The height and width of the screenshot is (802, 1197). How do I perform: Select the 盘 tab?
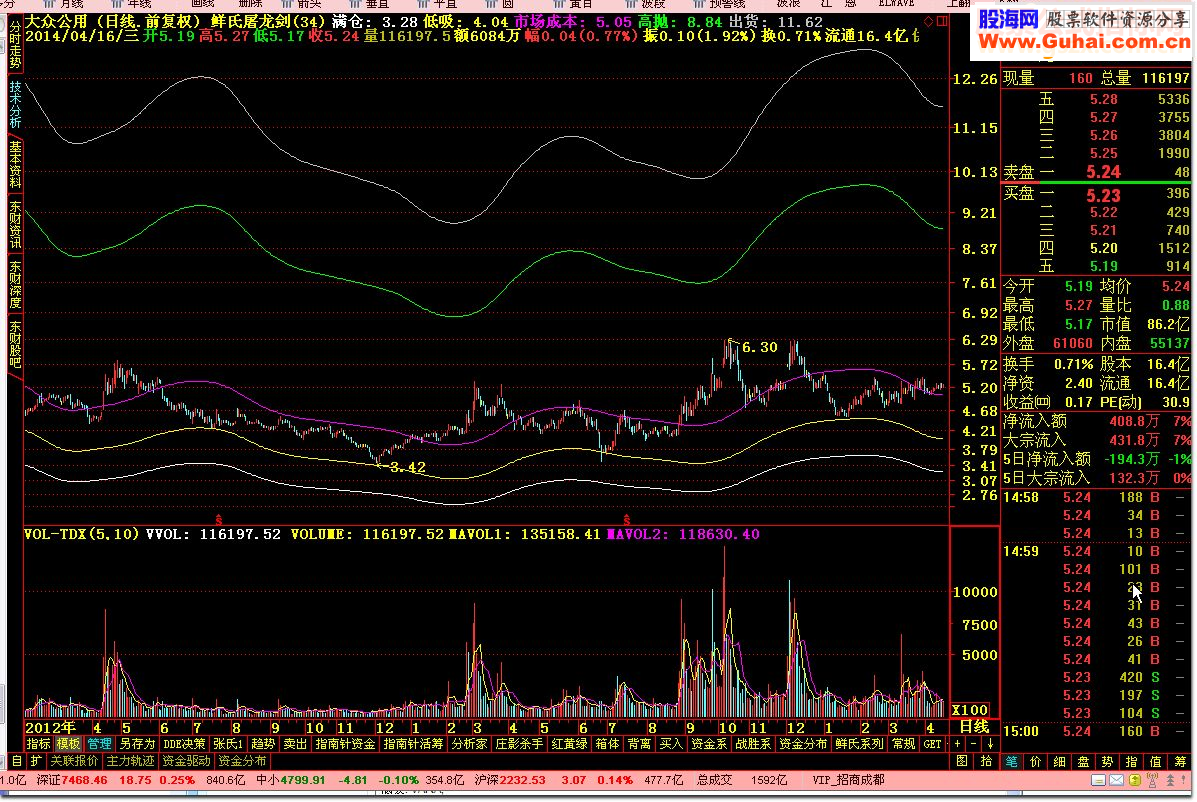click(x=1083, y=761)
